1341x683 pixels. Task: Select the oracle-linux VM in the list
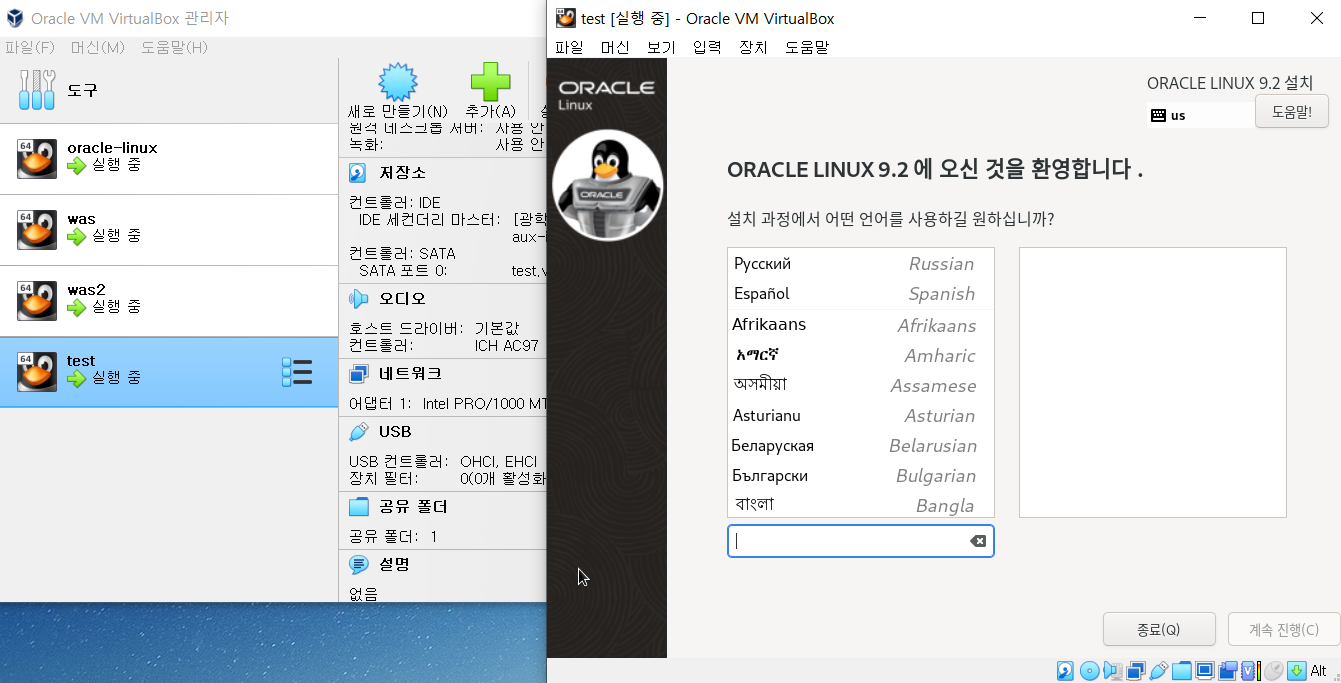(x=169, y=159)
